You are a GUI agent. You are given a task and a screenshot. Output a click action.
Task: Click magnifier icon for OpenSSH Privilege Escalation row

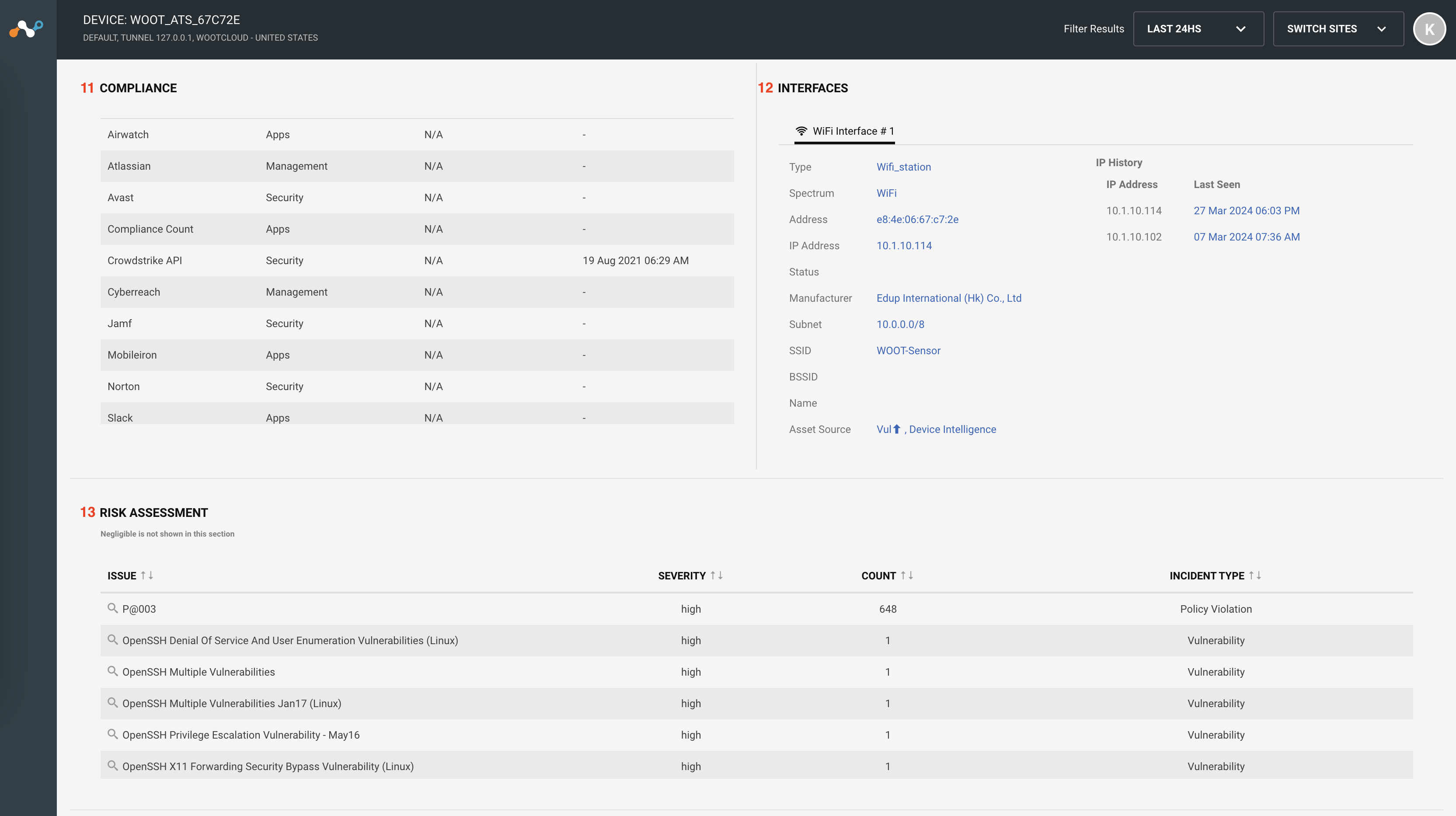(x=112, y=734)
